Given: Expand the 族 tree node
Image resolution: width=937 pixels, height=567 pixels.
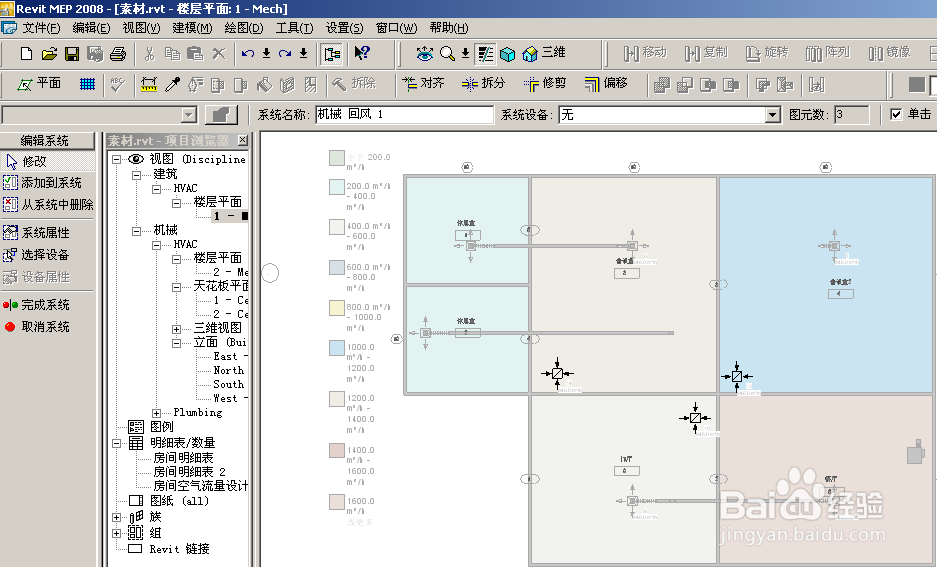Looking at the screenshot, I should tap(117, 517).
